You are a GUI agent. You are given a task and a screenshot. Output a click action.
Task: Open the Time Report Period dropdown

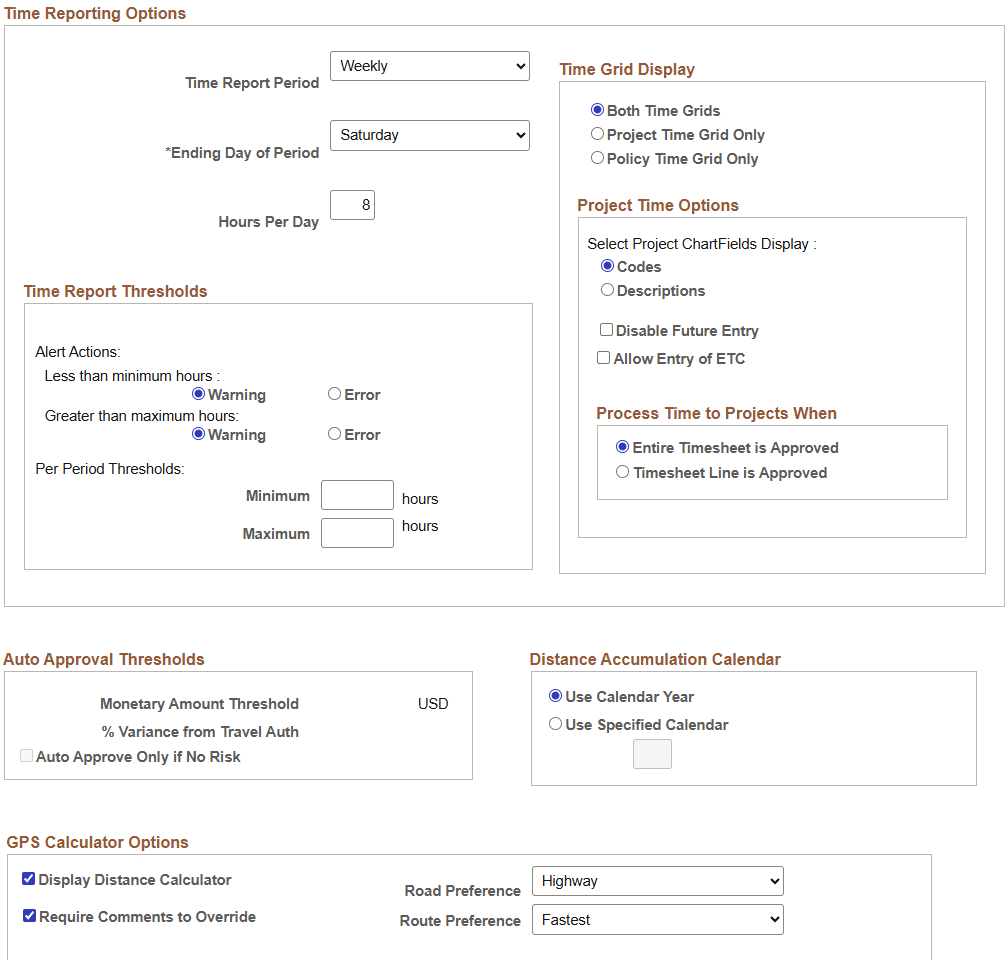[429, 66]
